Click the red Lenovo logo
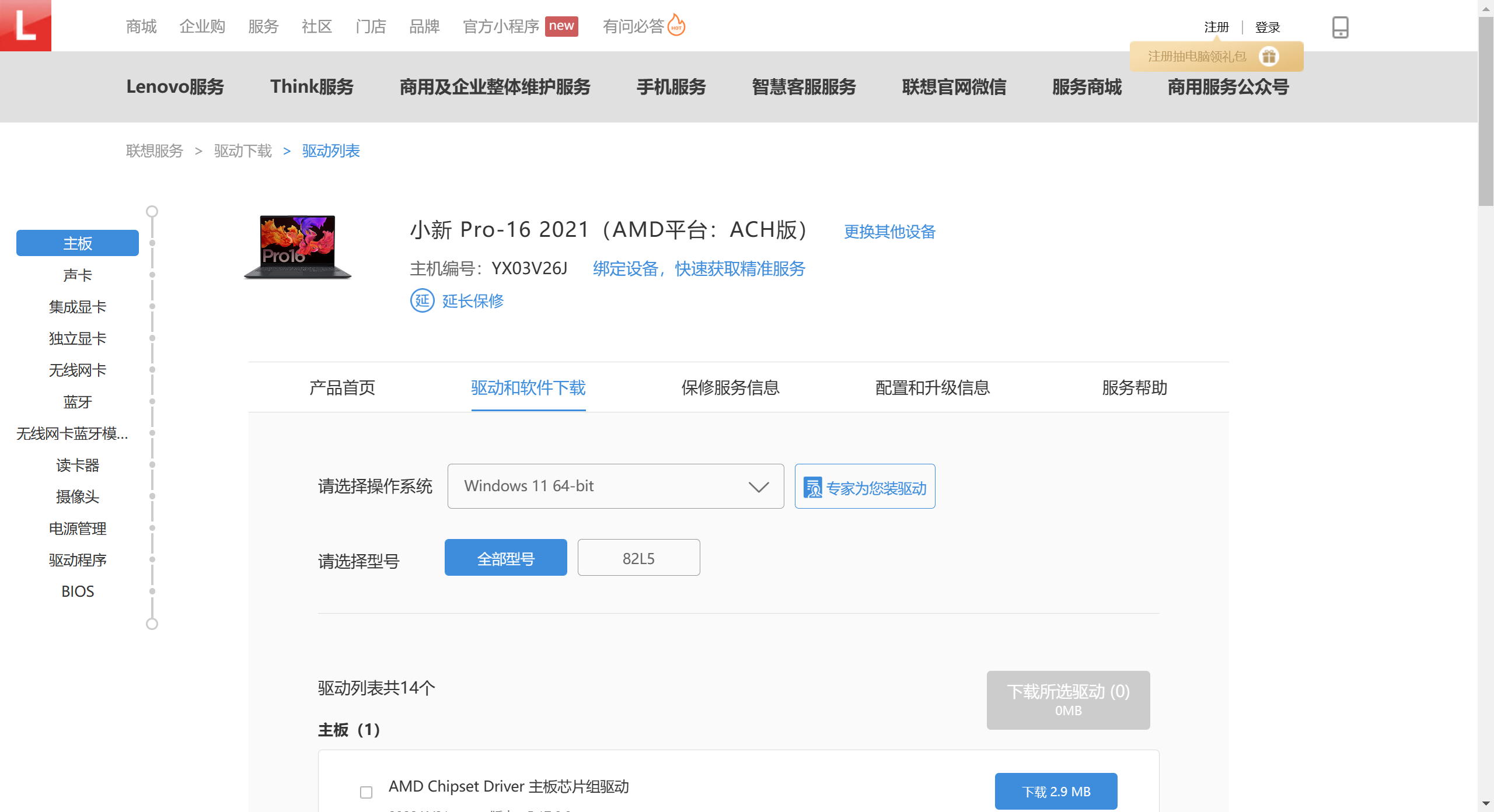 click(25, 25)
